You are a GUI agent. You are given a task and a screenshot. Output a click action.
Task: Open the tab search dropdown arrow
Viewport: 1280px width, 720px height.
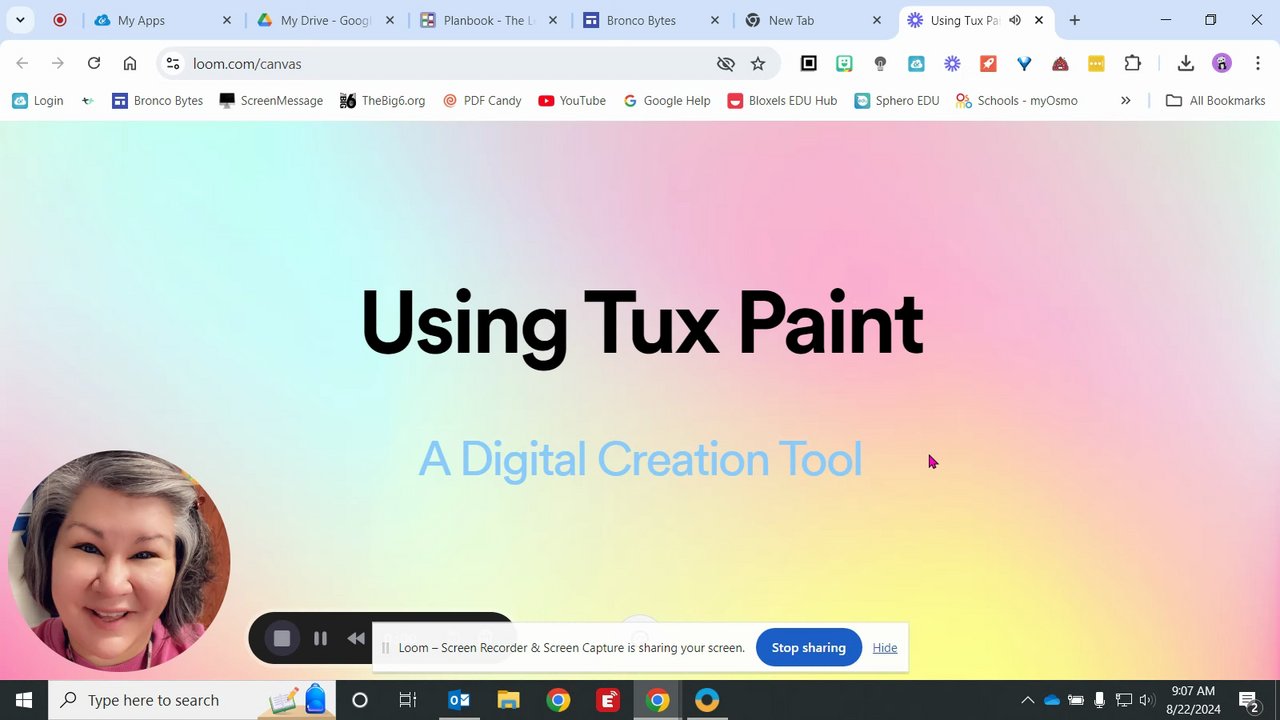tap(20, 20)
